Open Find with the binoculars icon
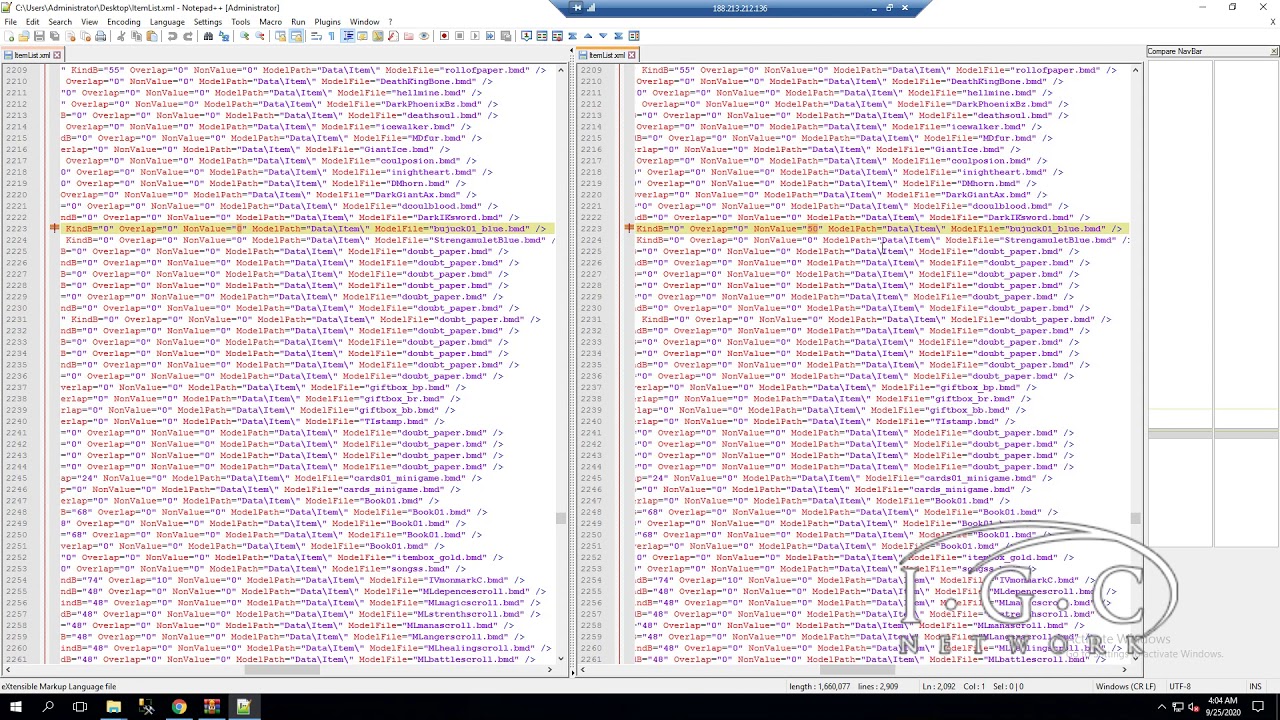 (208, 36)
